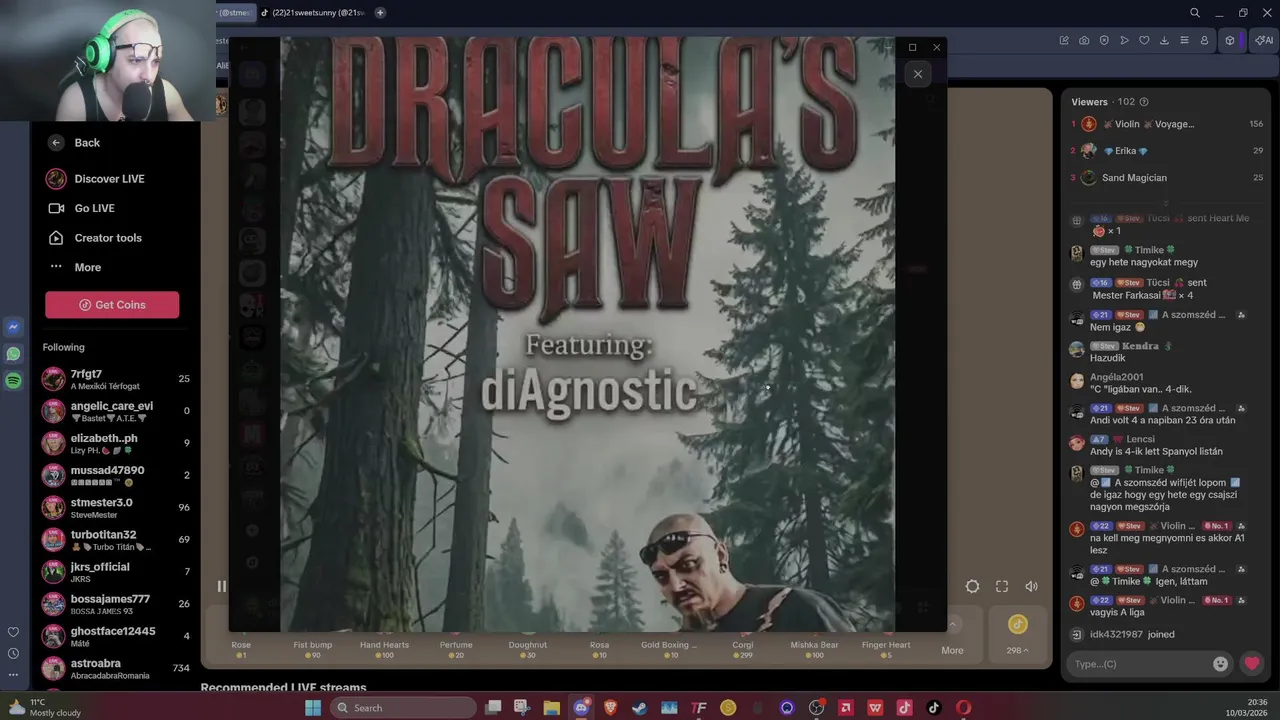Mute the live stream volume
The image size is (1280, 720).
(x=1031, y=587)
